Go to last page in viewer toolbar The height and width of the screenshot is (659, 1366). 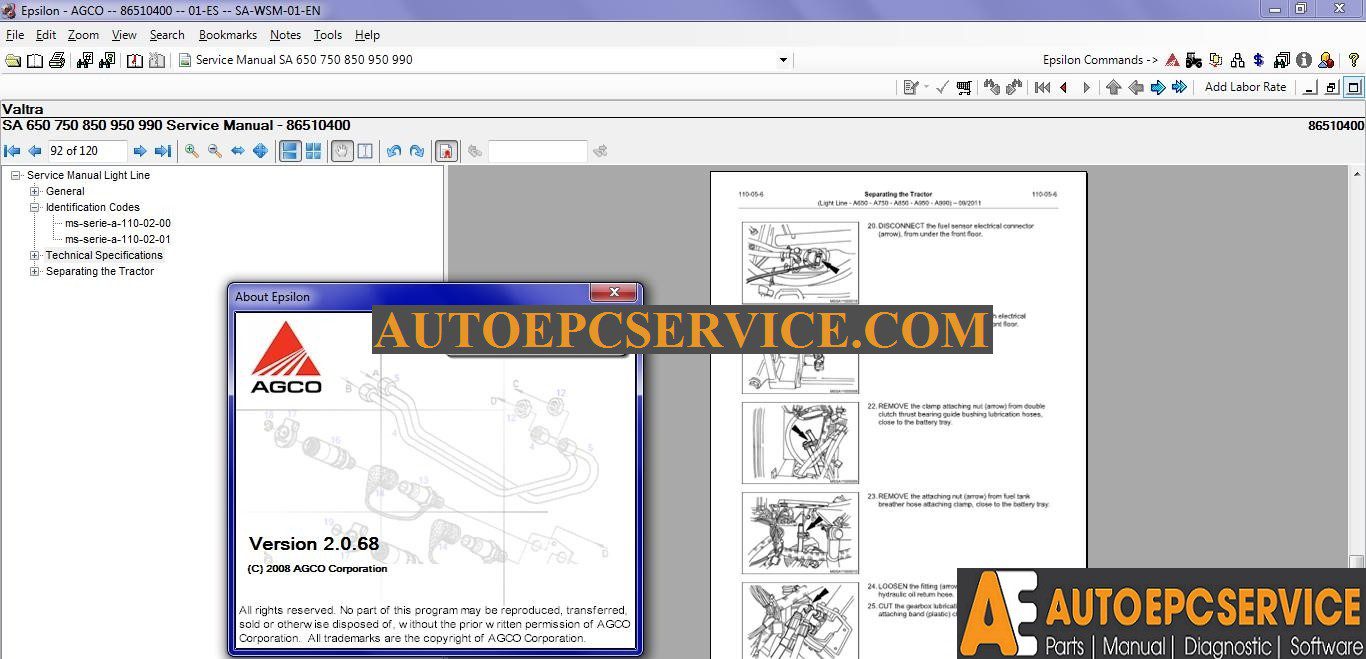pos(162,151)
